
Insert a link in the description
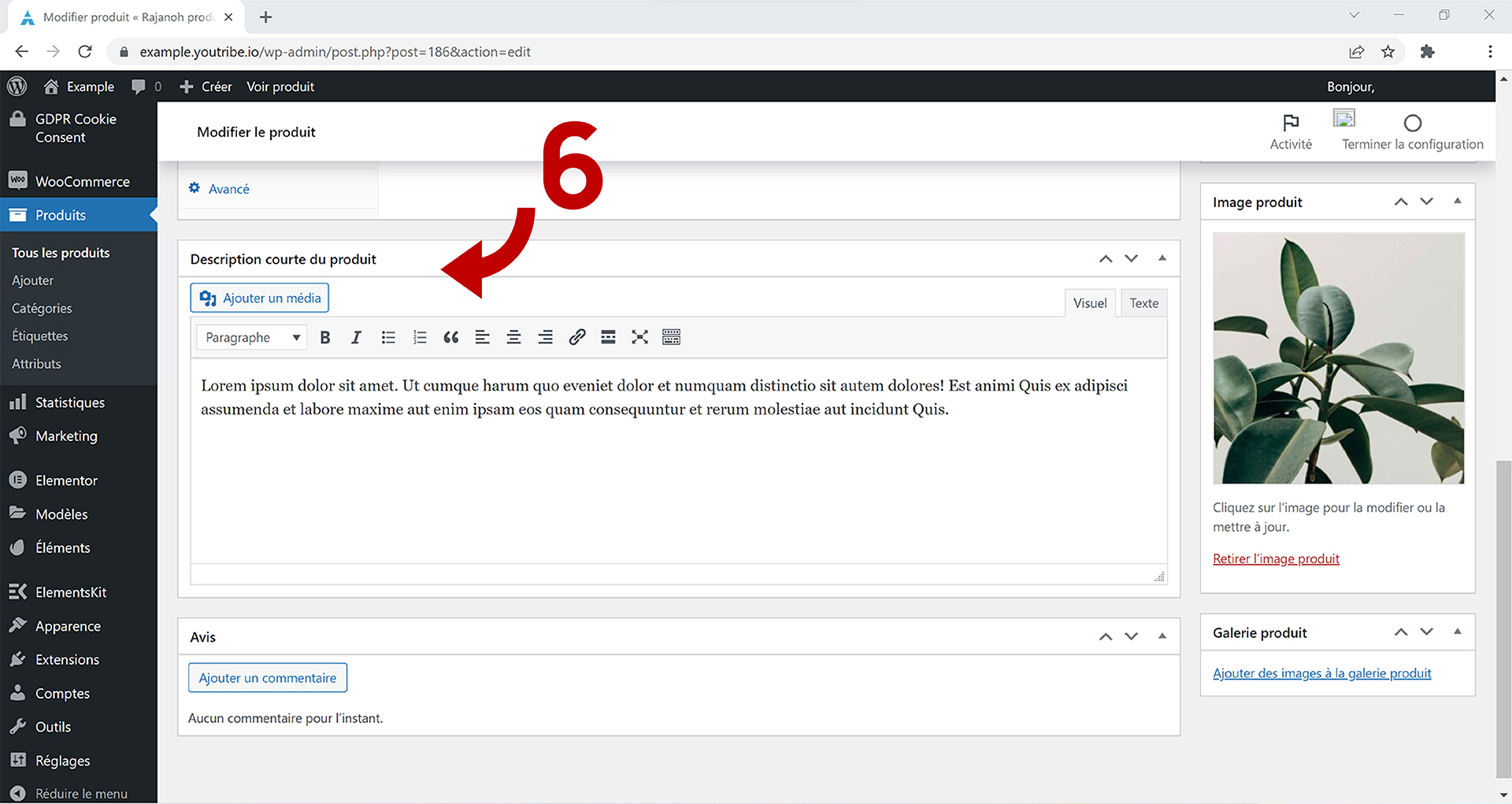click(576, 337)
